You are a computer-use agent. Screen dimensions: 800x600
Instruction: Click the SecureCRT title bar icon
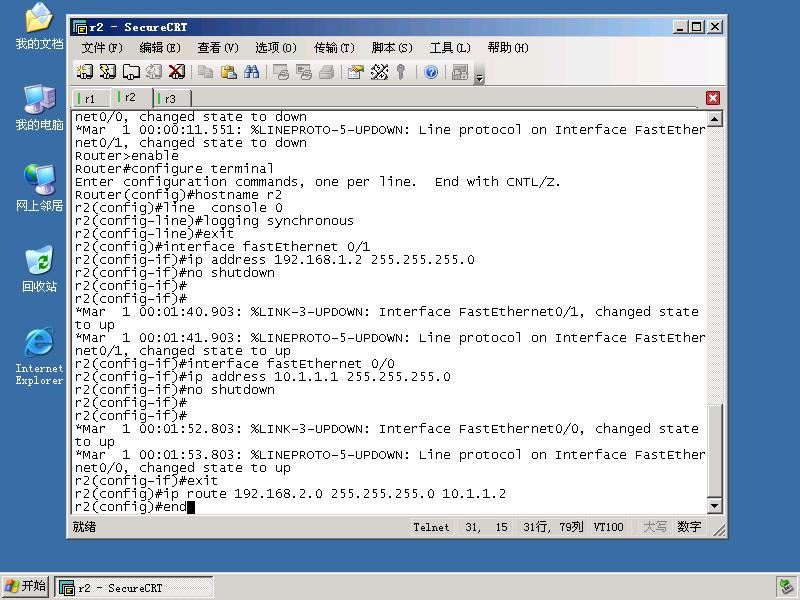pyautogui.click(x=80, y=27)
